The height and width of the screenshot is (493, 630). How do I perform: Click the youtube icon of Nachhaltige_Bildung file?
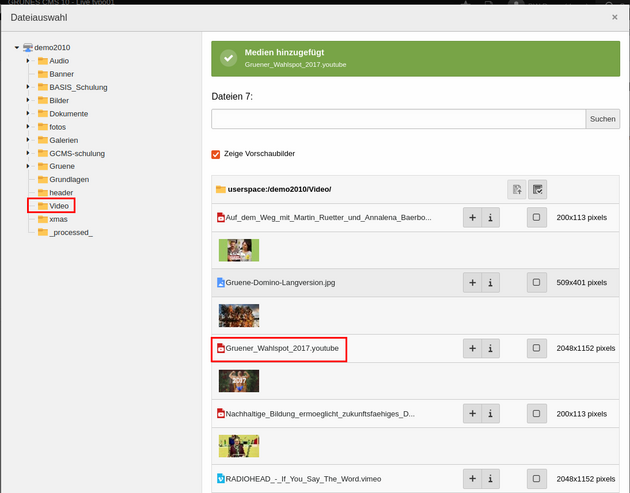(221, 413)
